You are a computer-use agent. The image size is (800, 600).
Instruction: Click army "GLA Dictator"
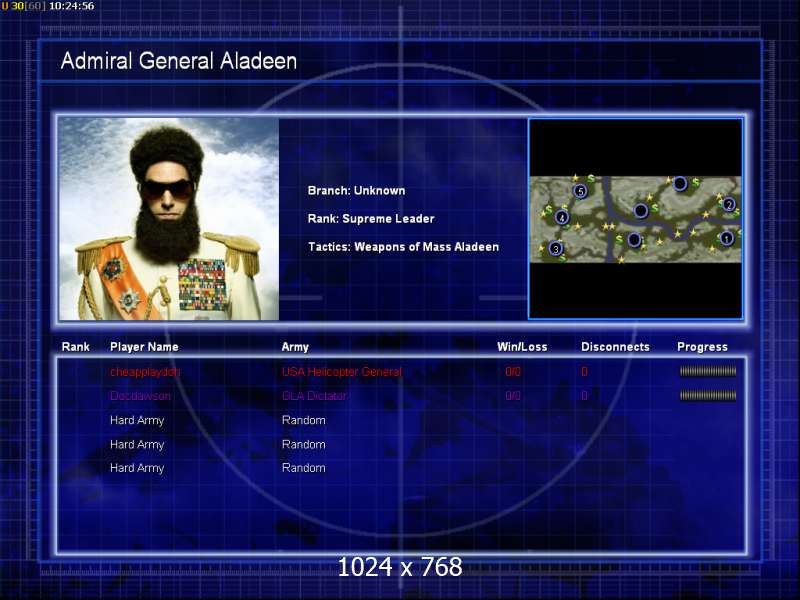(314, 396)
